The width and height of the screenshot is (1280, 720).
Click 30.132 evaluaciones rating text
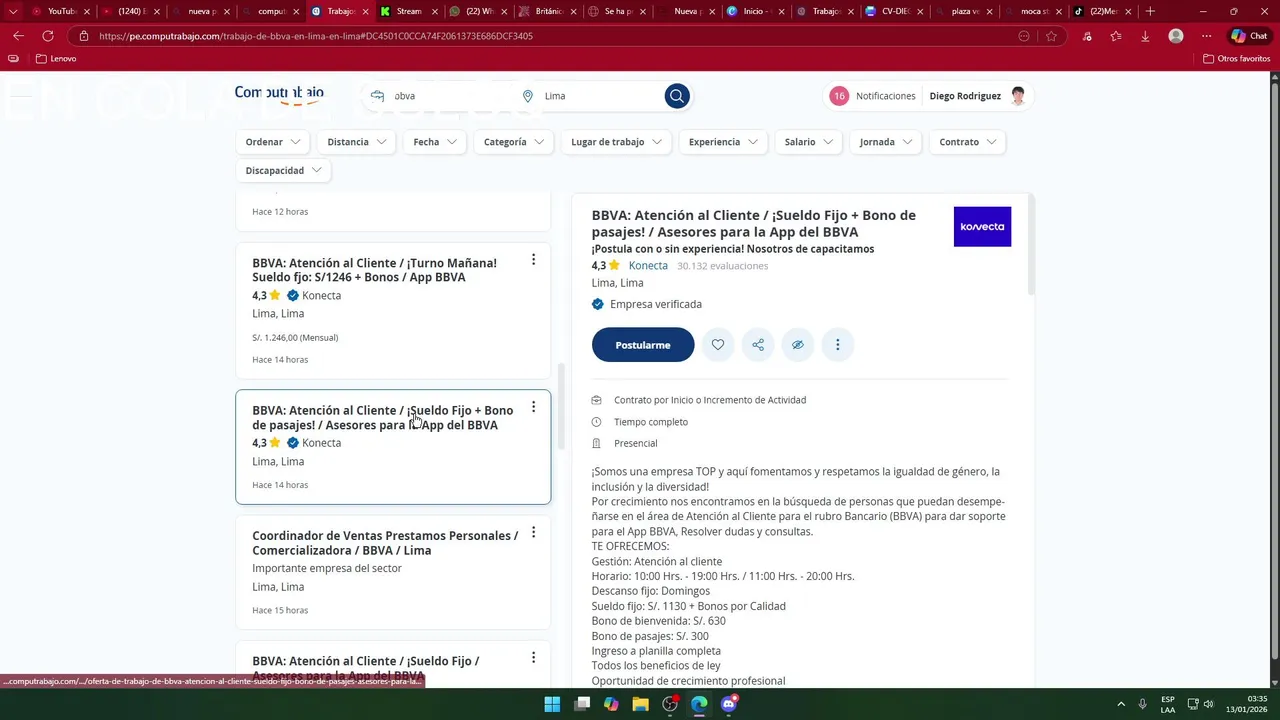pos(722,266)
